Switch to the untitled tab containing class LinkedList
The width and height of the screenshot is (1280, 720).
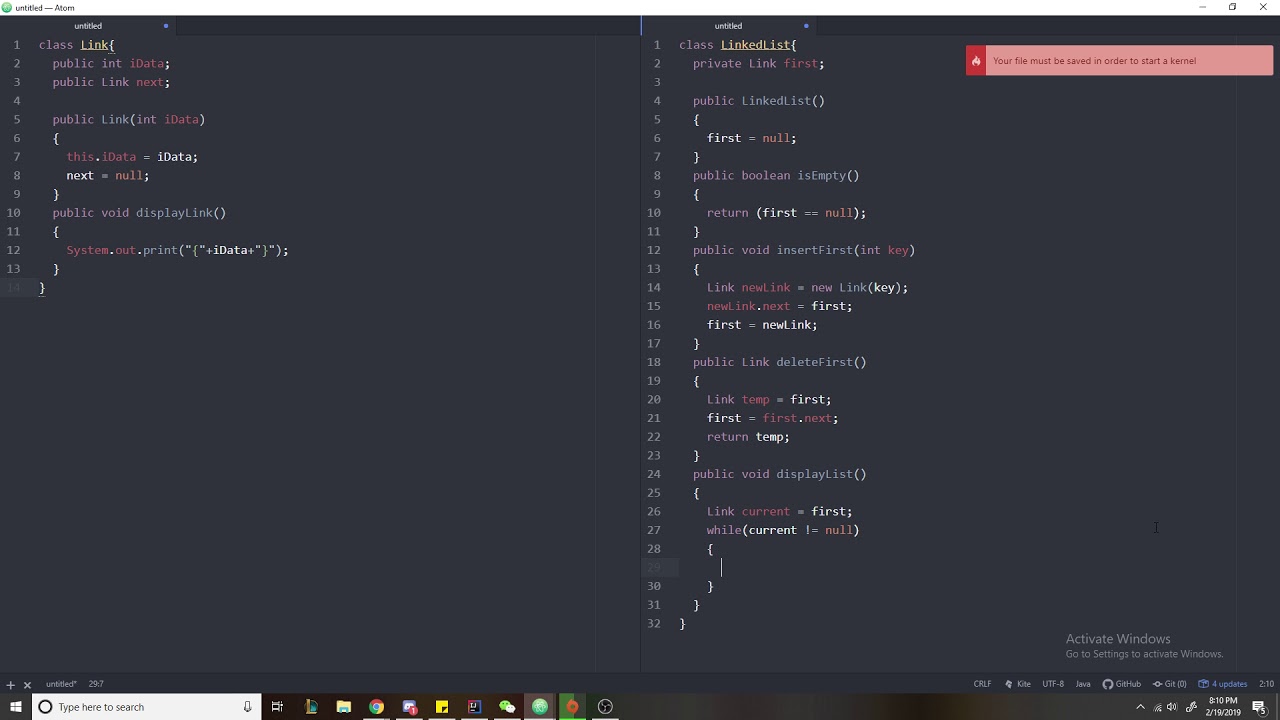click(x=728, y=26)
